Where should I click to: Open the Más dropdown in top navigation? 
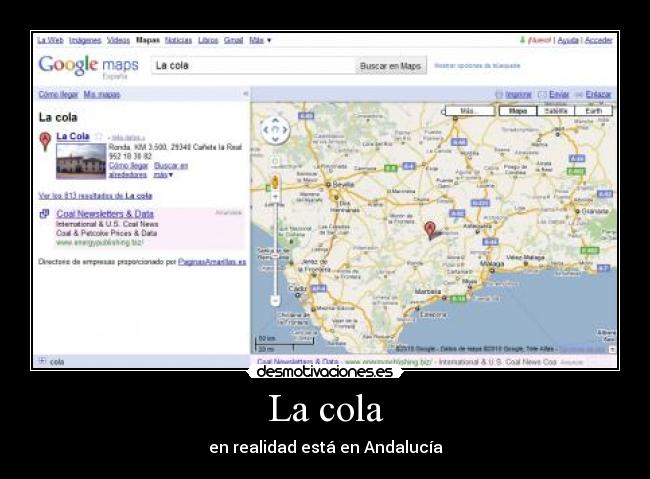(260, 40)
